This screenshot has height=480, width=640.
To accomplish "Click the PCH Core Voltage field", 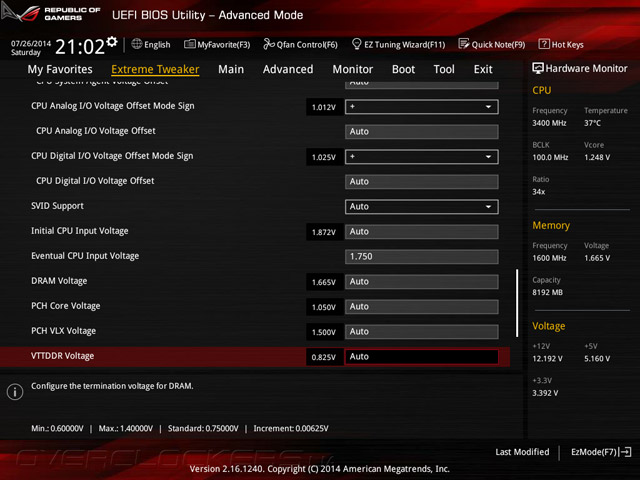I will (421, 307).
